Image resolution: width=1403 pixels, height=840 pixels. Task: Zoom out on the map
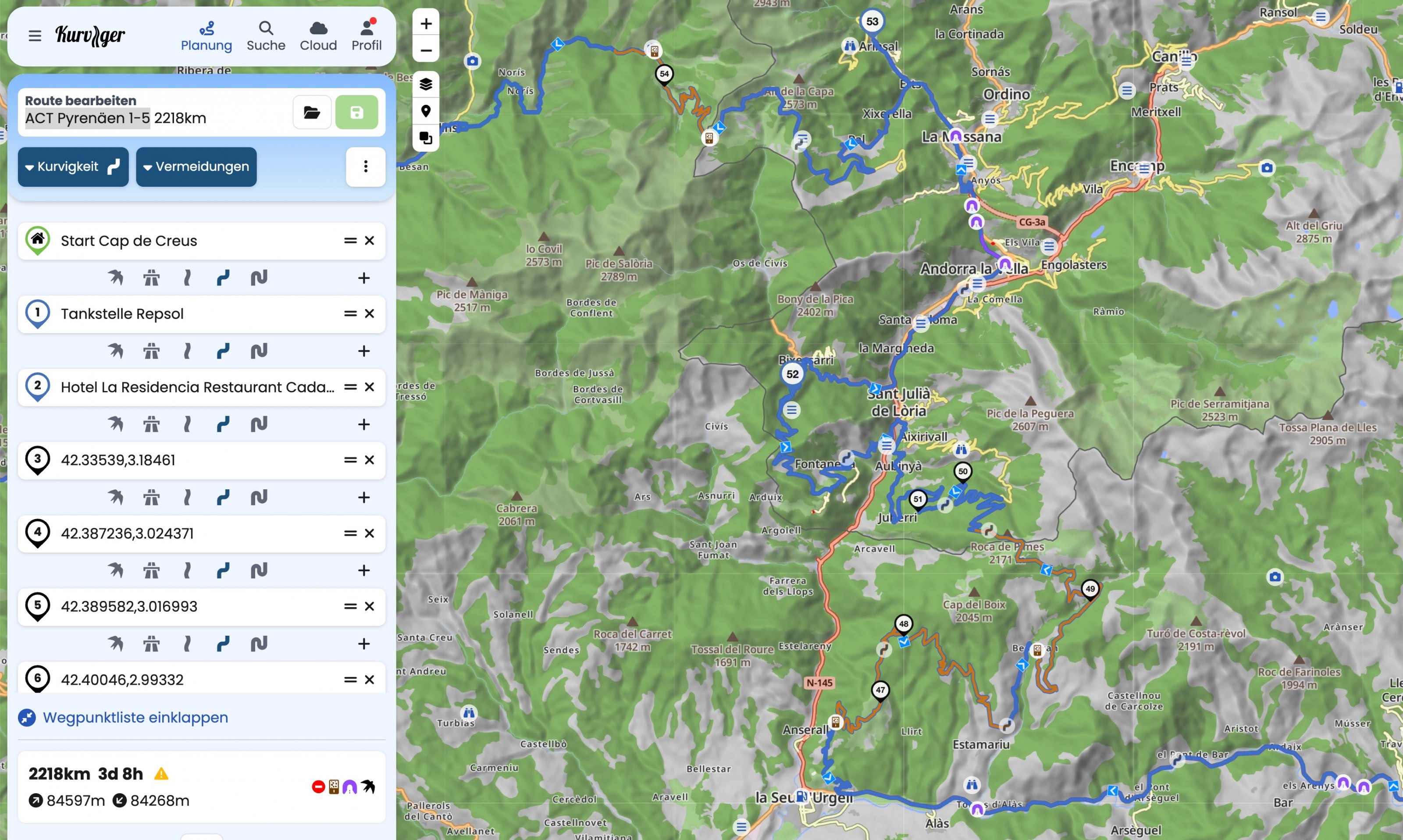[x=426, y=50]
